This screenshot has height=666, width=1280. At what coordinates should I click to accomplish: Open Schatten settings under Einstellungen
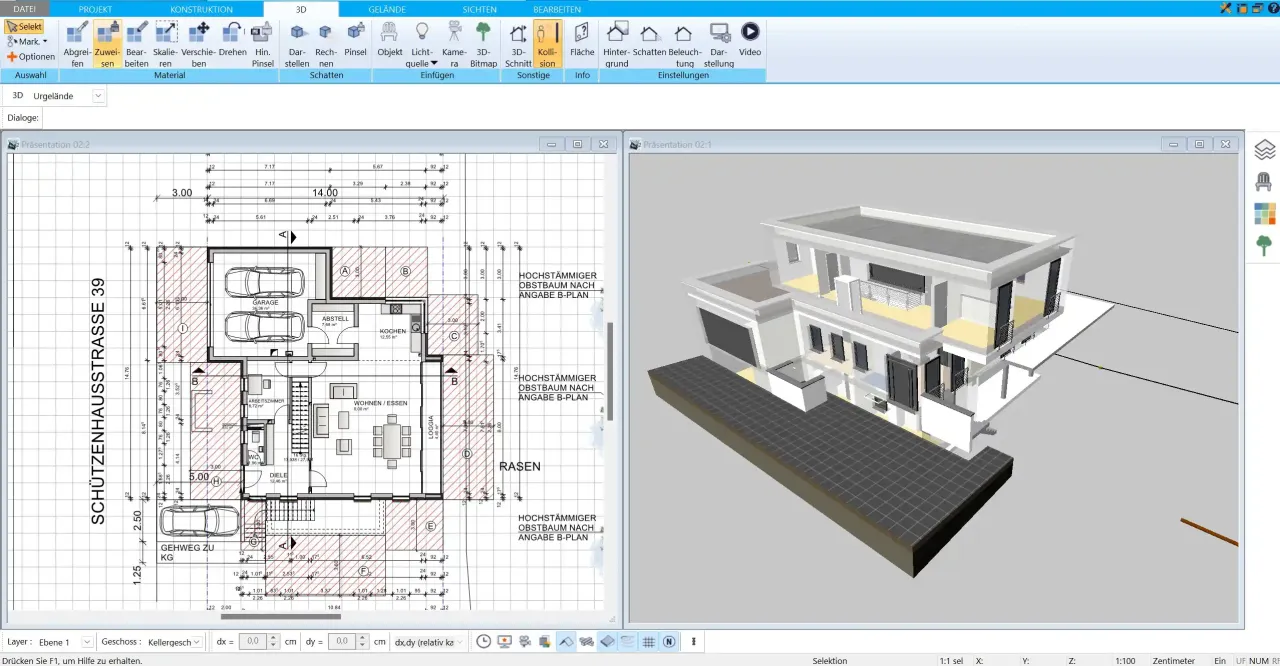tap(650, 38)
